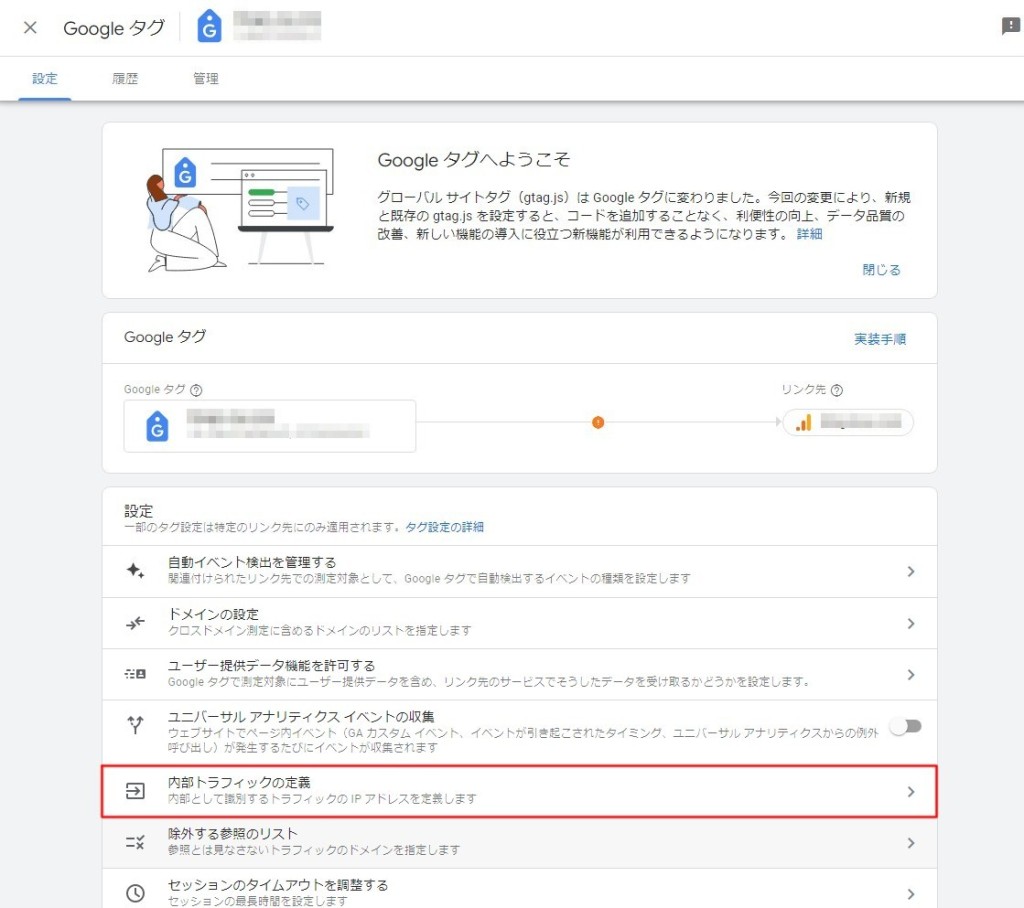Open 内部トラフィックの定義 chevron arrow
The width and height of the screenshot is (1024, 908).
[x=910, y=791]
